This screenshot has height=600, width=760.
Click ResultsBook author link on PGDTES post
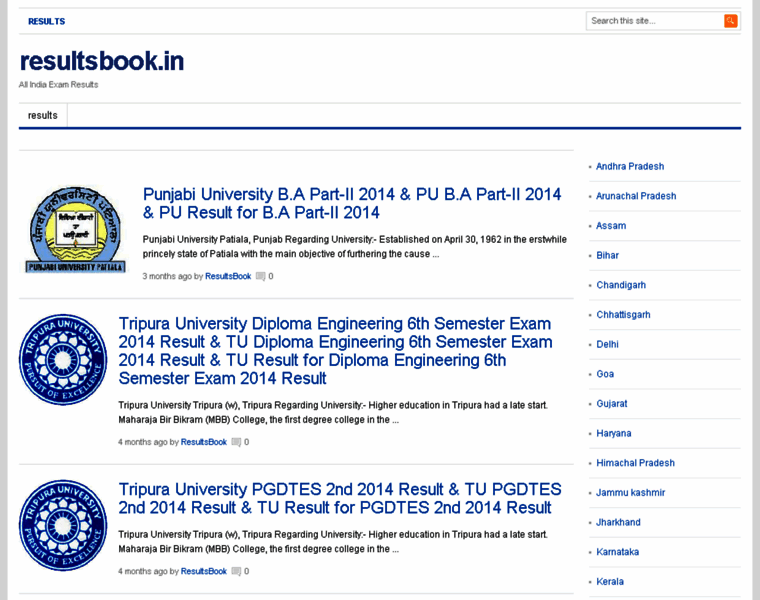point(204,571)
